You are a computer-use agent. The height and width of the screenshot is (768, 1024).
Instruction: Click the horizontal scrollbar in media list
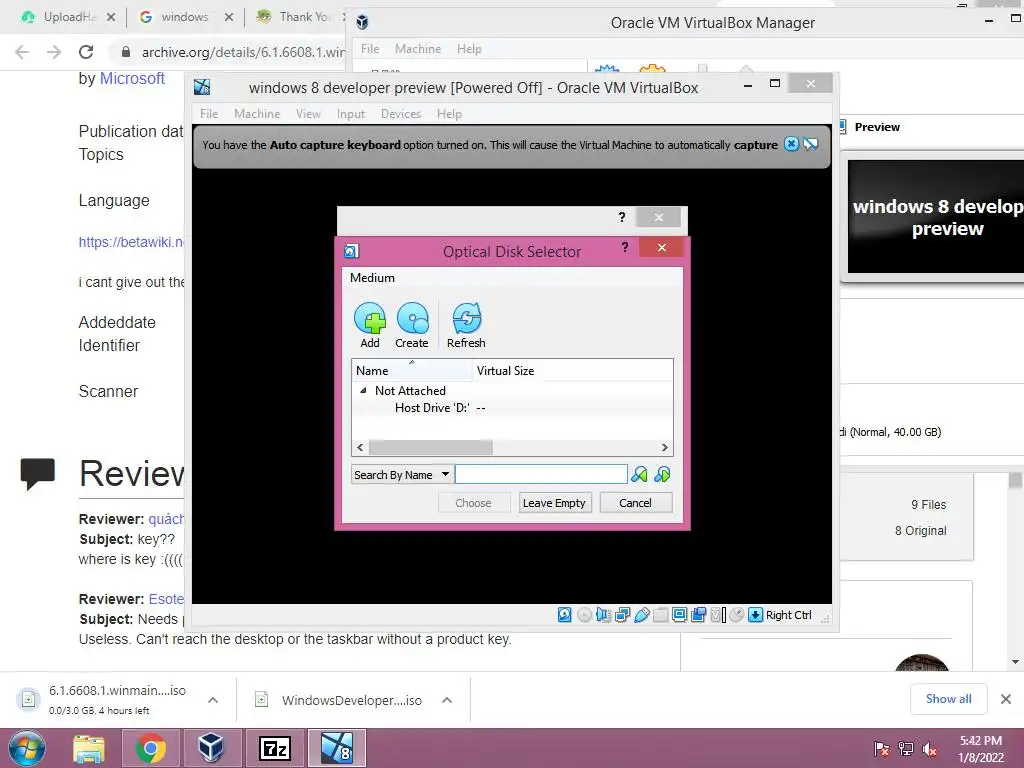(431, 447)
